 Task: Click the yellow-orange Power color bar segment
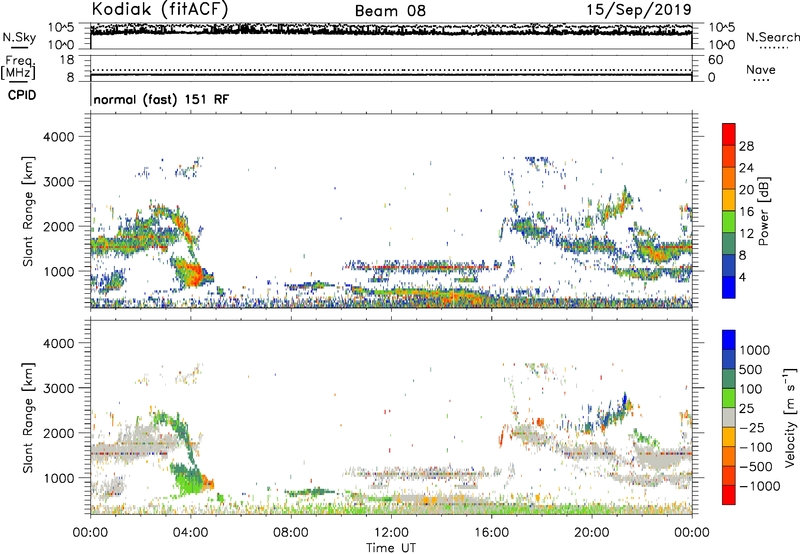(x=729, y=200)
